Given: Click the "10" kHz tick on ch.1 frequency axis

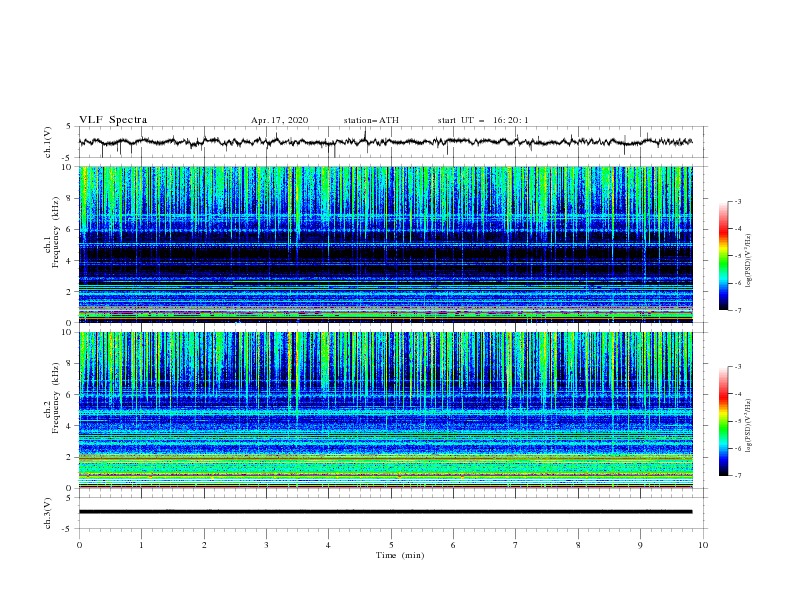Looking at the screenshot, I should point(68,167).
